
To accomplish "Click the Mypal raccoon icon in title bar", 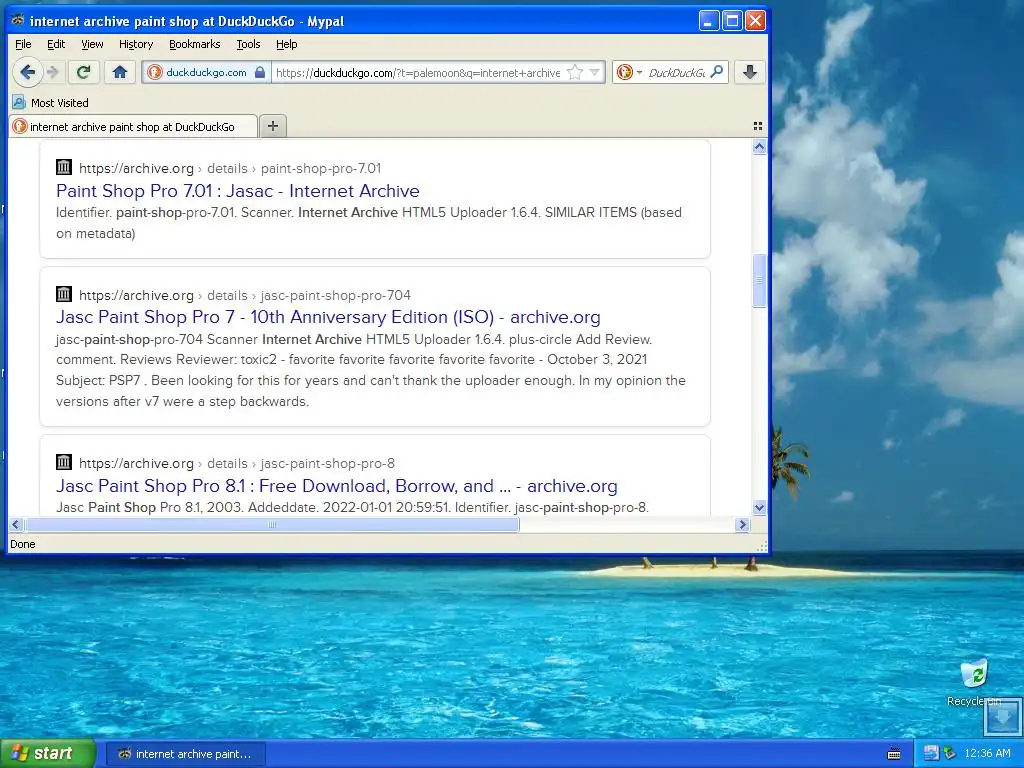I will pyautogui.click(x=18, y=20).
